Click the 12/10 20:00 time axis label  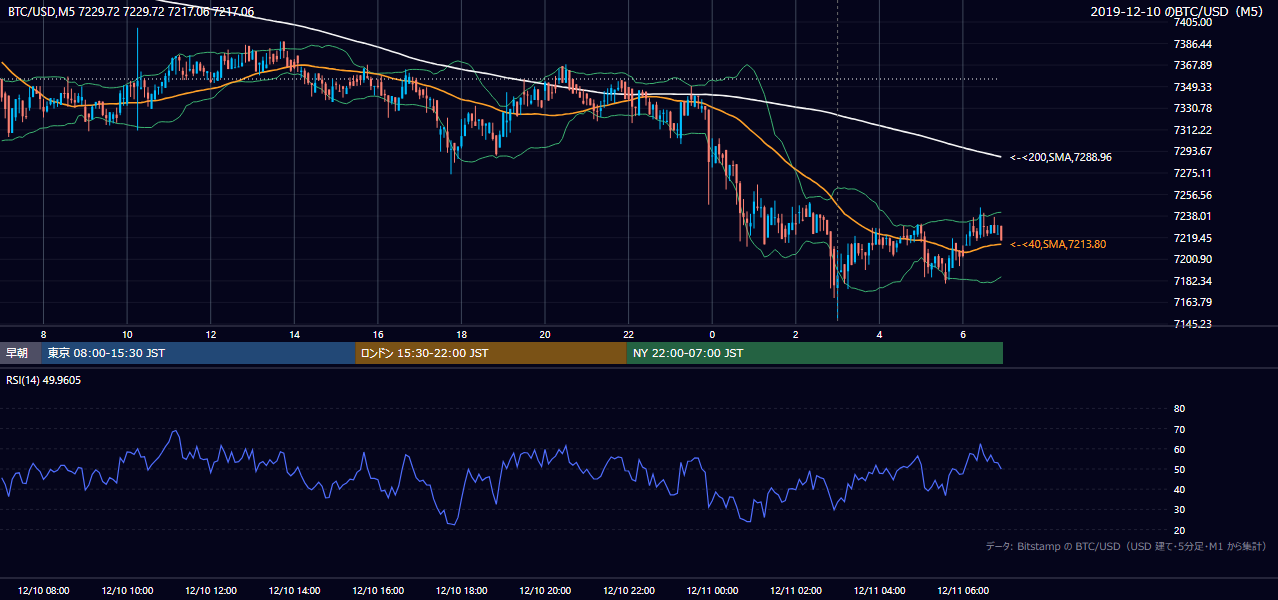[545, 591]
